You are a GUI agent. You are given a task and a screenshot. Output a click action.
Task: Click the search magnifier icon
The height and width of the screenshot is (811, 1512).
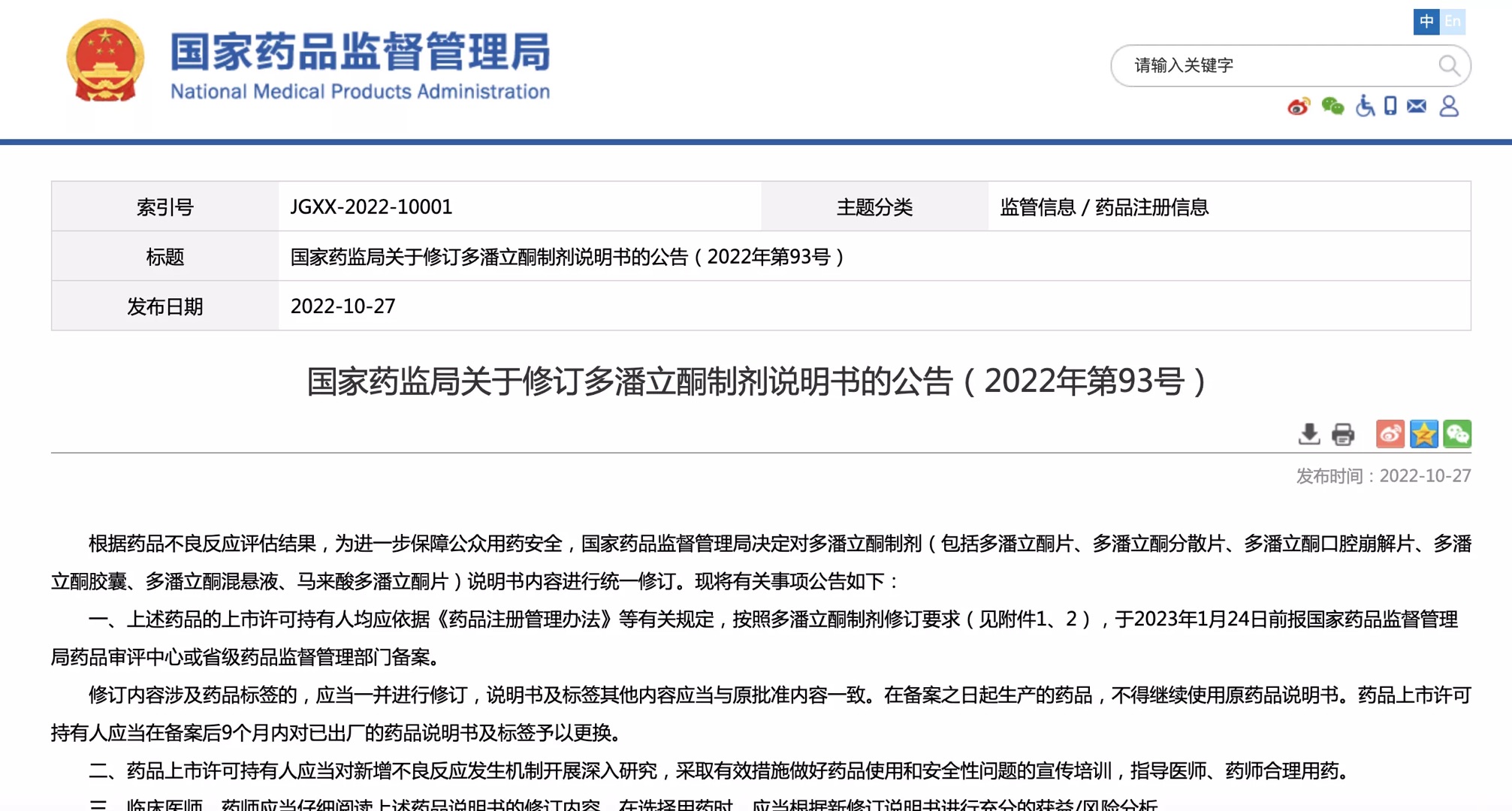point(1449,65)
